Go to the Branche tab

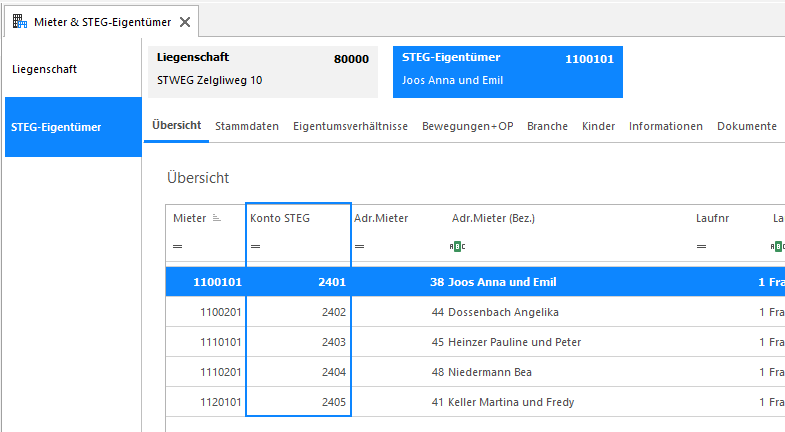[547, 126]
